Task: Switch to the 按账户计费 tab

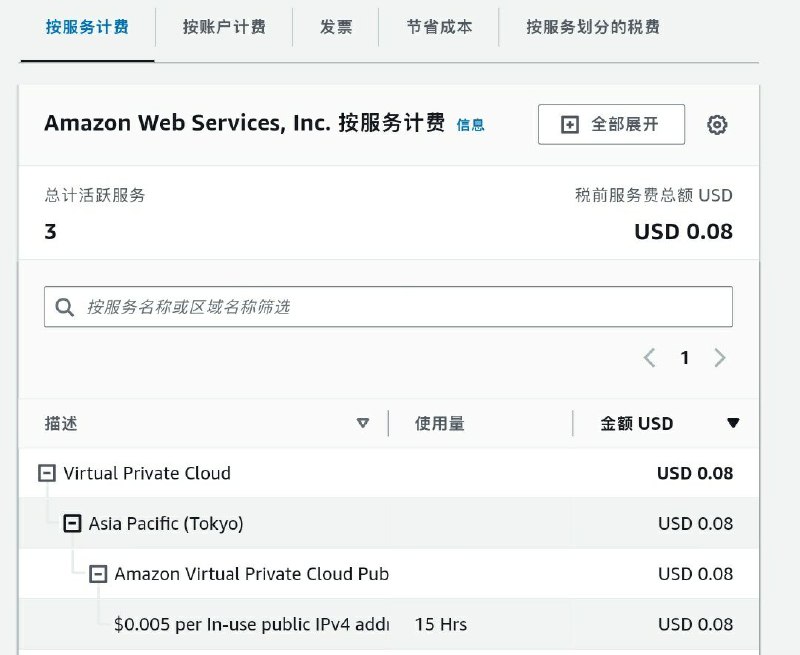Action: [224, 27]
